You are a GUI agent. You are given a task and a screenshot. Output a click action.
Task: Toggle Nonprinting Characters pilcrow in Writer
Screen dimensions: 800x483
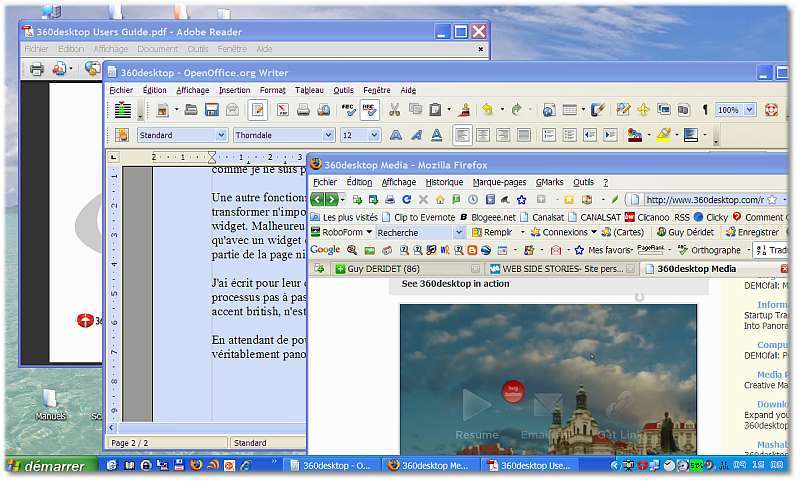pyautogui.click(x=705, y=110)
